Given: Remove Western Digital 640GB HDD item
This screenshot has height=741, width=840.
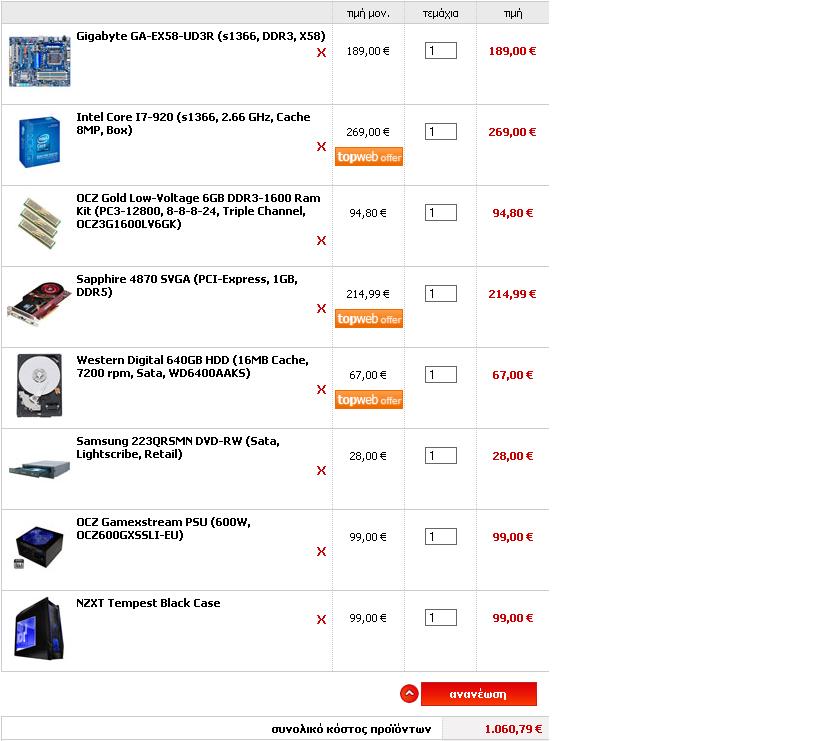Looking at the screenshot, I should pos(321,390).
